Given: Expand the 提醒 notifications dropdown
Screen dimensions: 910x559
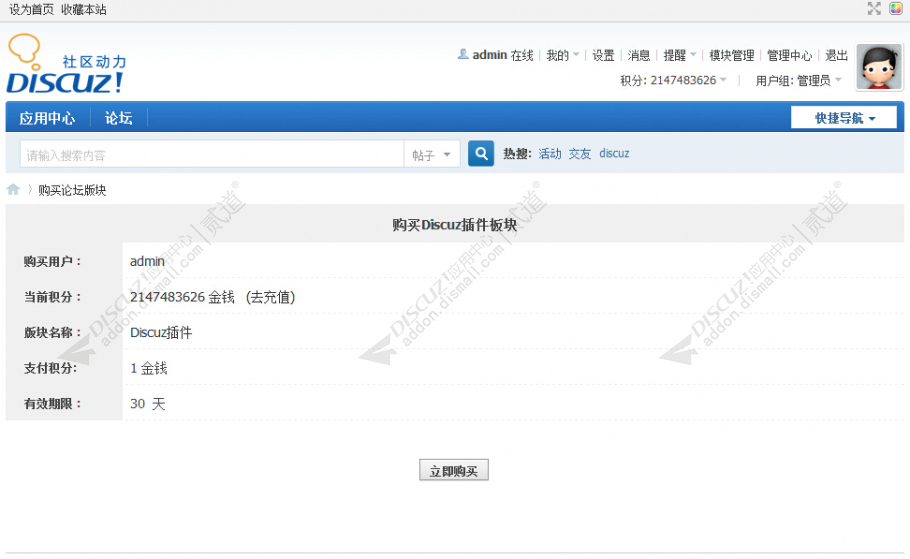Looking at the screenshot, I should coord(680,55).
